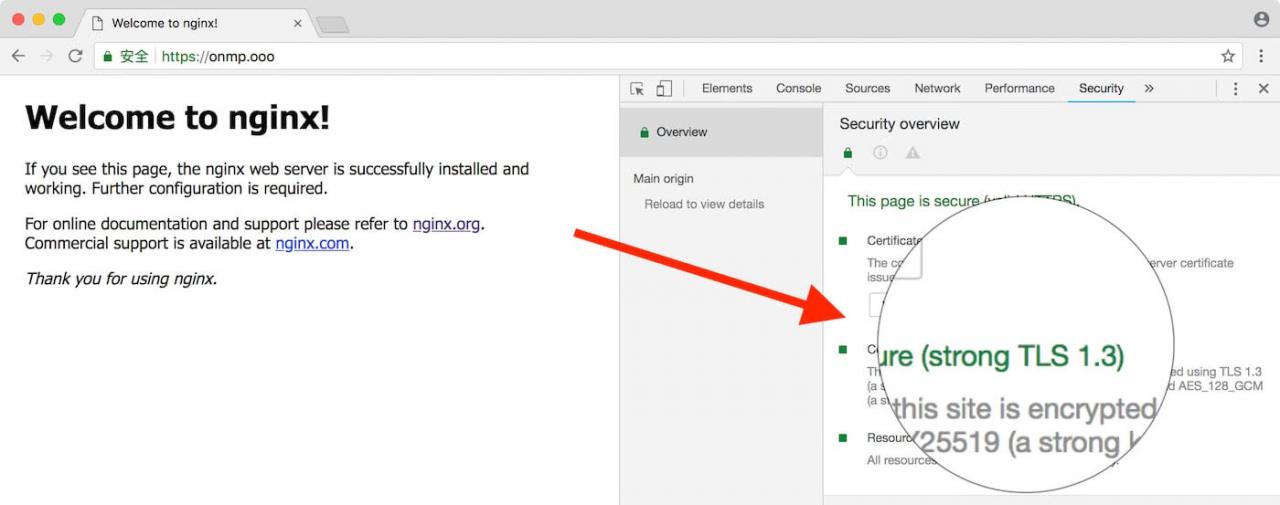The width and height of the screenshot is (1280, 505).
Task: Click the 安全 secure label in address bar
Action: pos(134,56)
